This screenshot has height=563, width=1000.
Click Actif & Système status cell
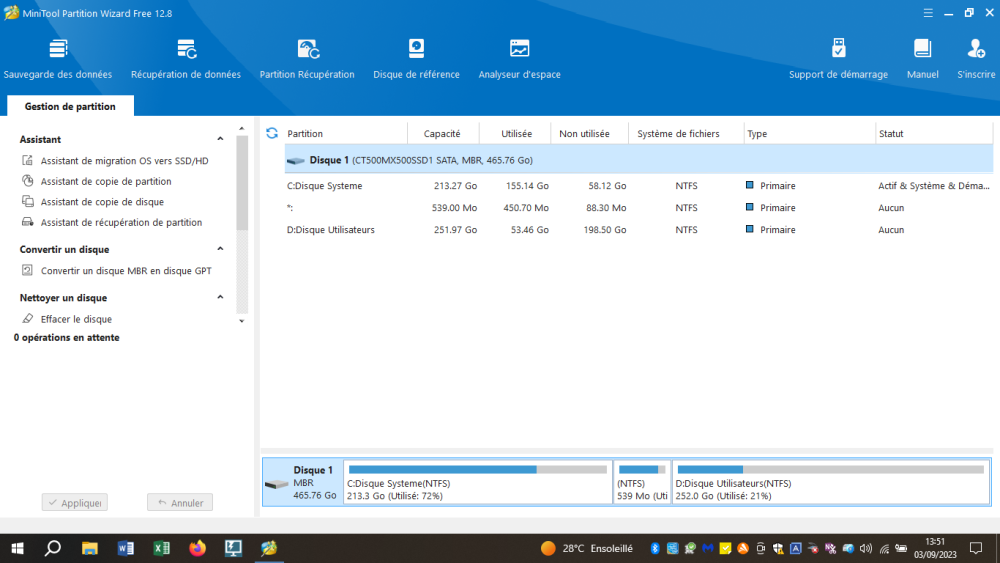coord(934,186)
